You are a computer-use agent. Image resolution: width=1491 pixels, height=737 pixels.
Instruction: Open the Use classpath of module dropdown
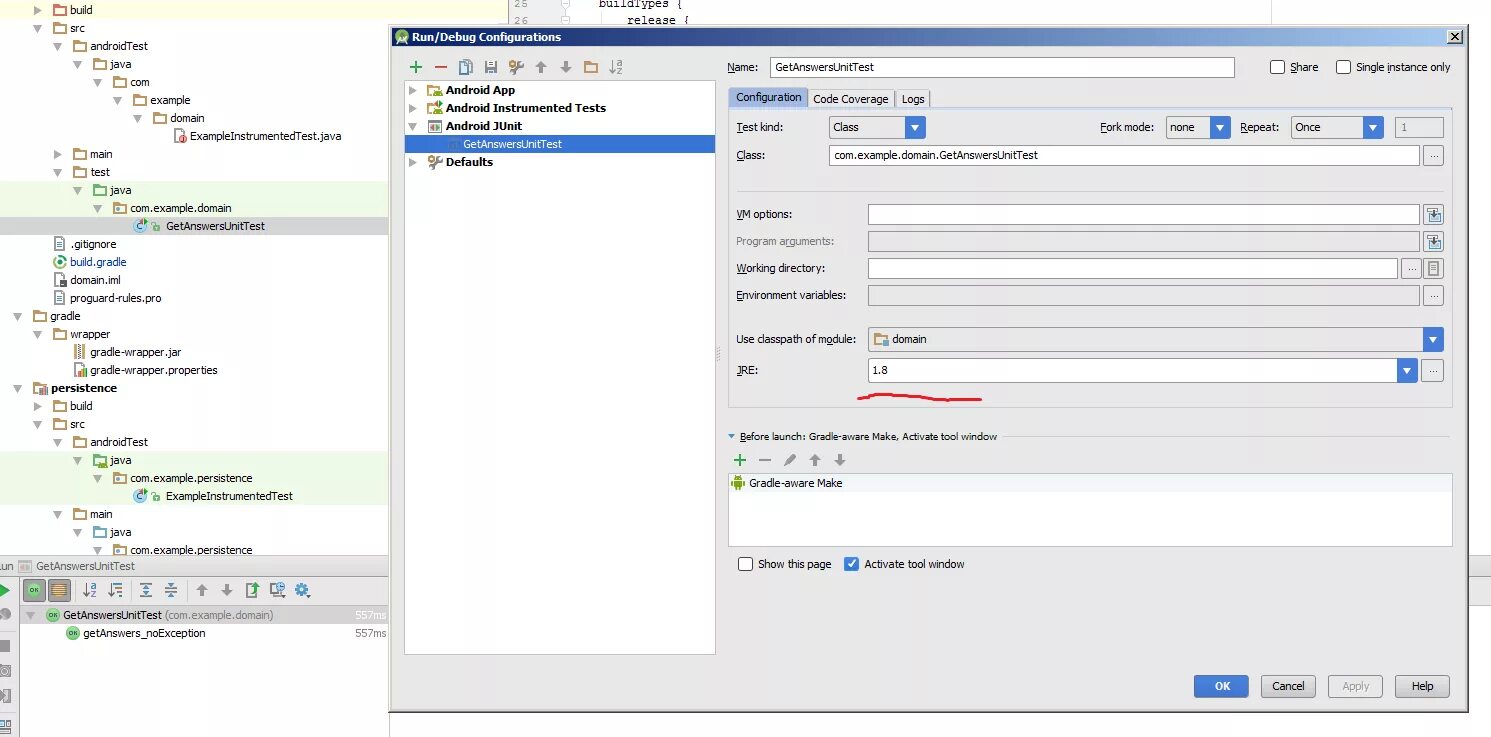pos(1433,339)
